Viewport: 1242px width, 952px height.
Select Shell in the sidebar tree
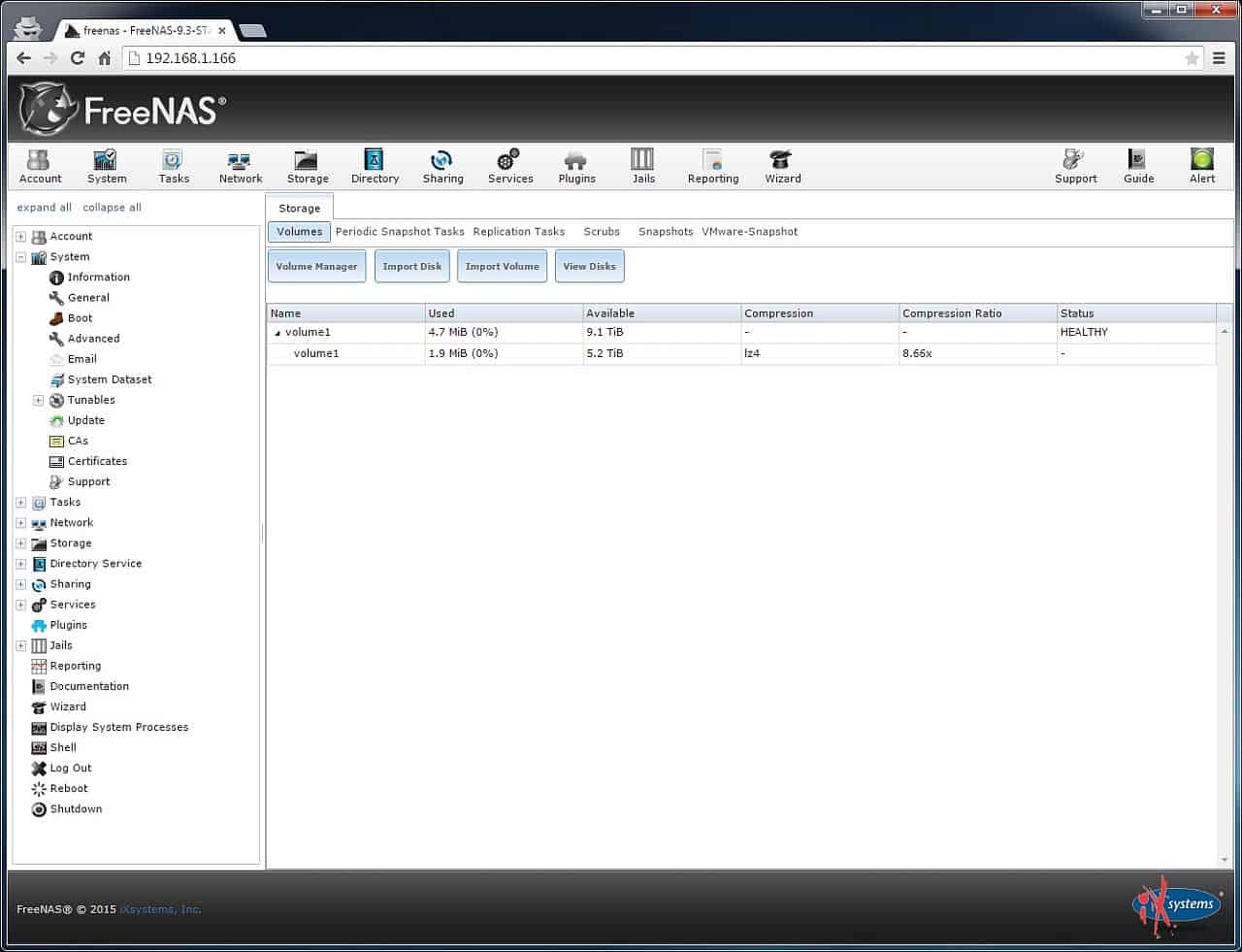pos(63,748)
